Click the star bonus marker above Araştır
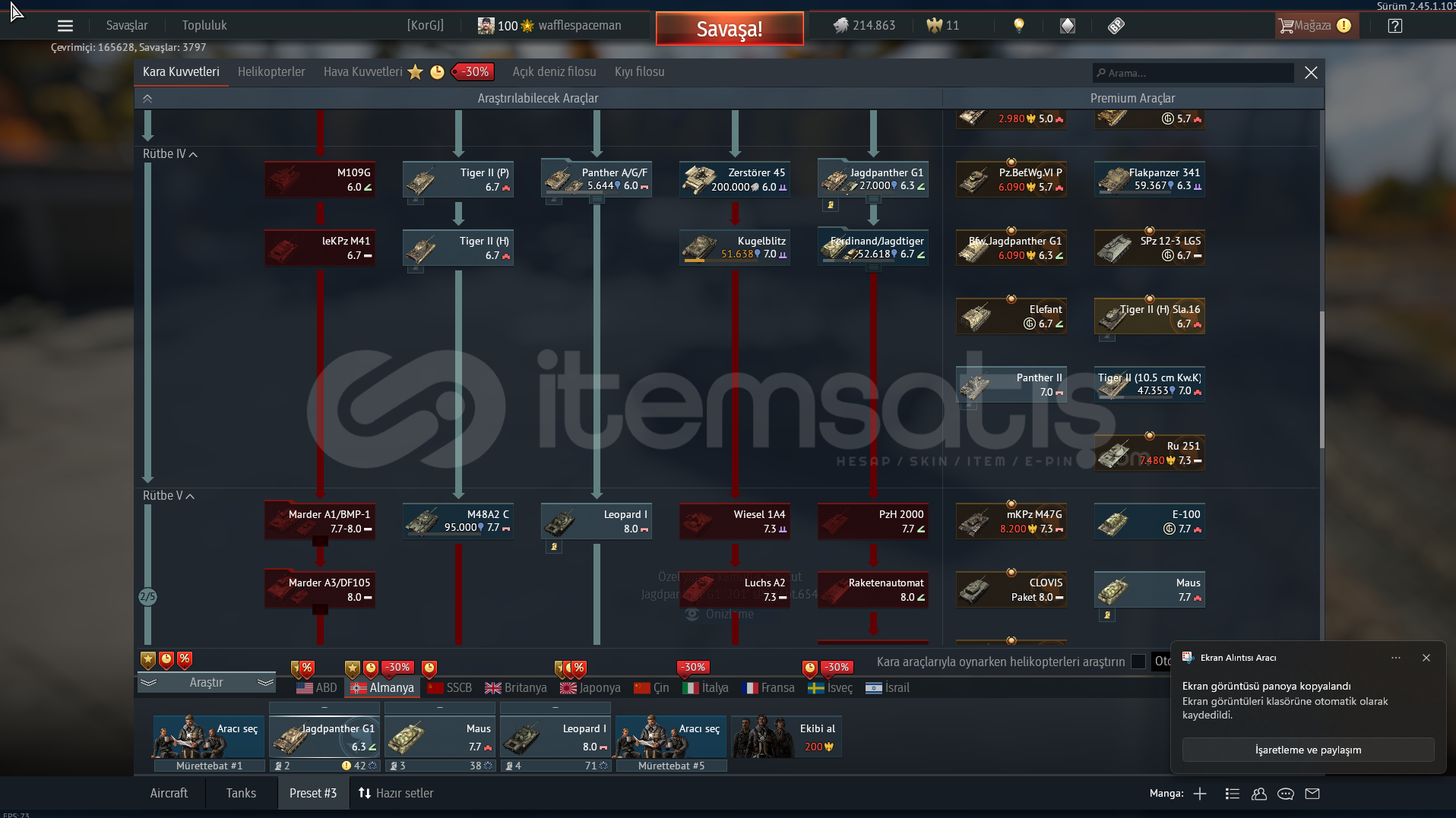This screenshot has width=1456, height=818. click(148, 659)
